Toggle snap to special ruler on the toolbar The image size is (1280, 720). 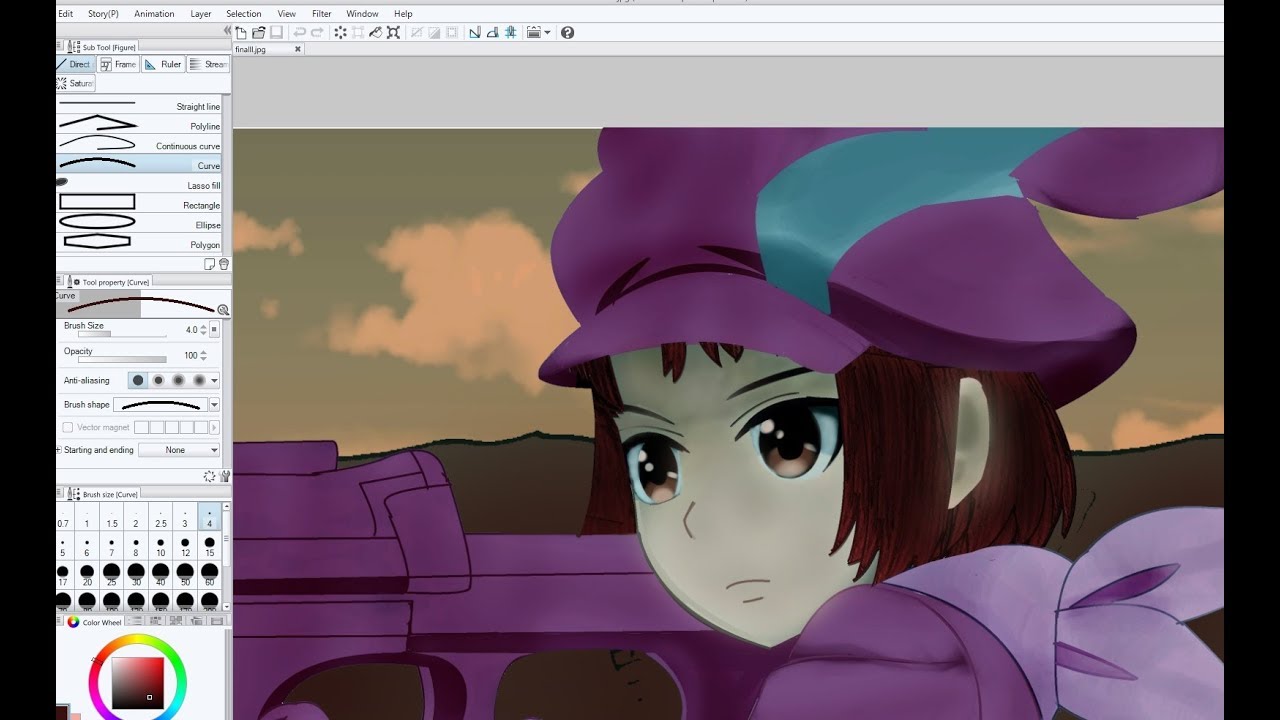[494, 31]
